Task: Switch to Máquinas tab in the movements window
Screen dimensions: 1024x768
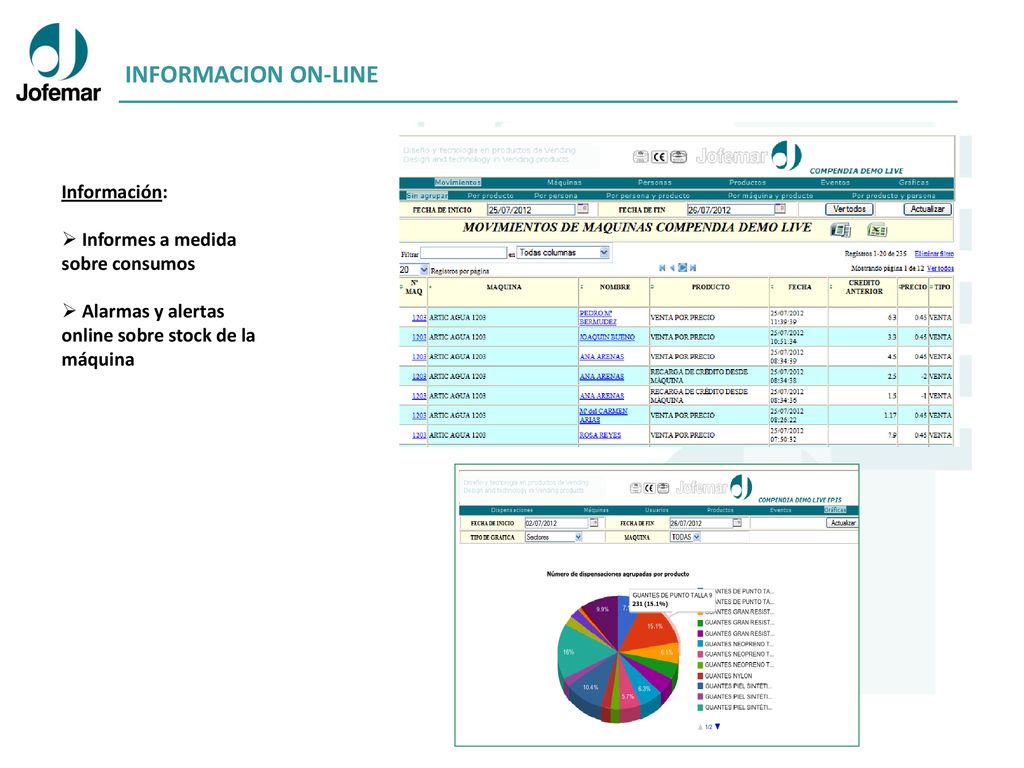Action: (564, 182)
